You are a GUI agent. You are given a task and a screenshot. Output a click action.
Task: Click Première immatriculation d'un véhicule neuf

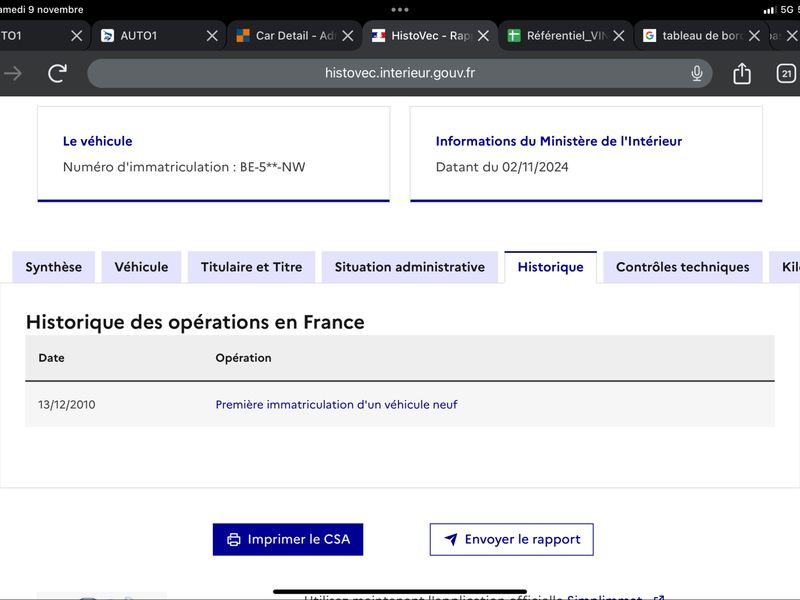(x=336, y=405)
